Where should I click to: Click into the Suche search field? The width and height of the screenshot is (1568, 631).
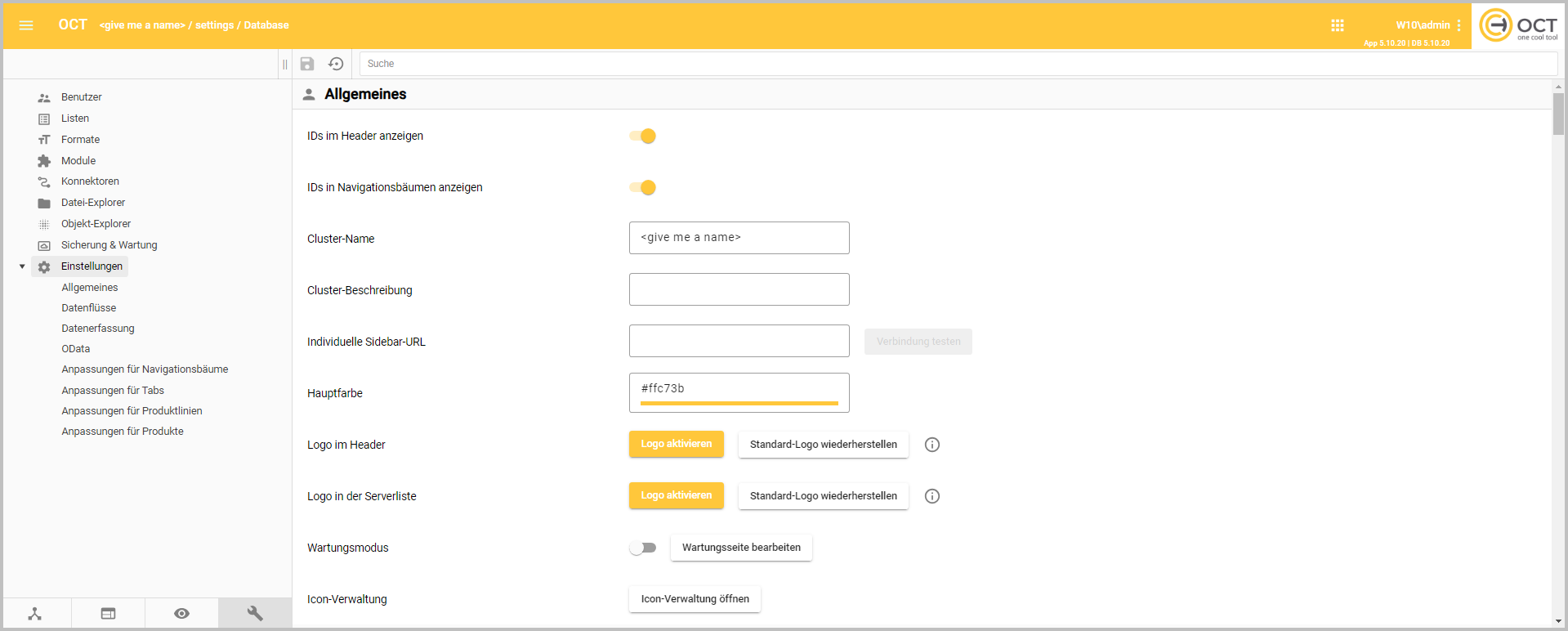956,64
